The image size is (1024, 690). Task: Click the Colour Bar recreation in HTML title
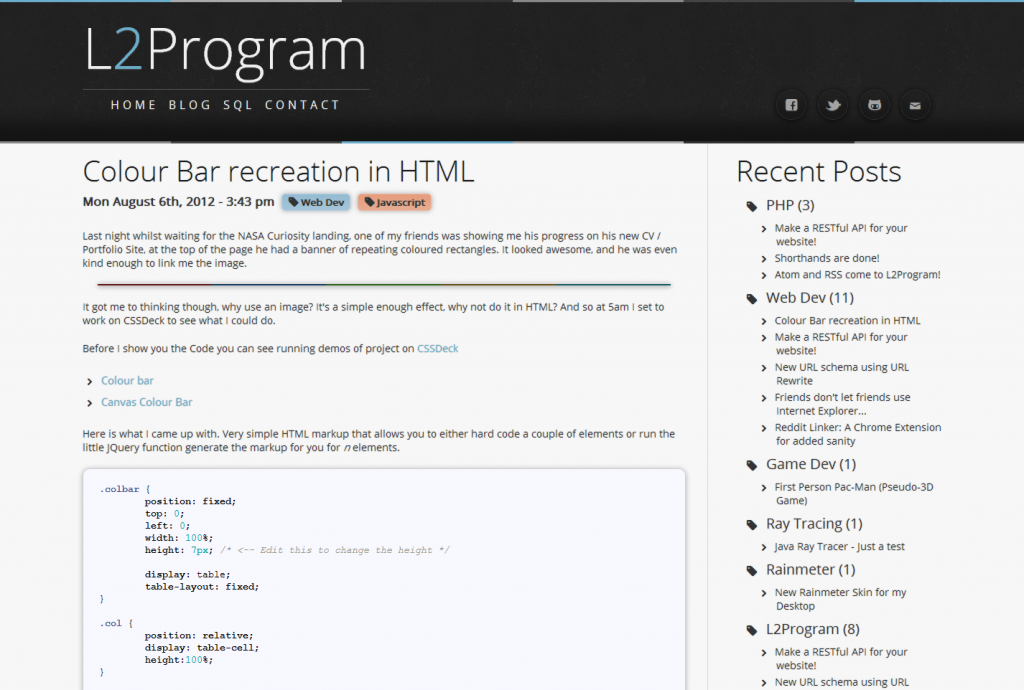pyautogui.click(x=278, y=172)
